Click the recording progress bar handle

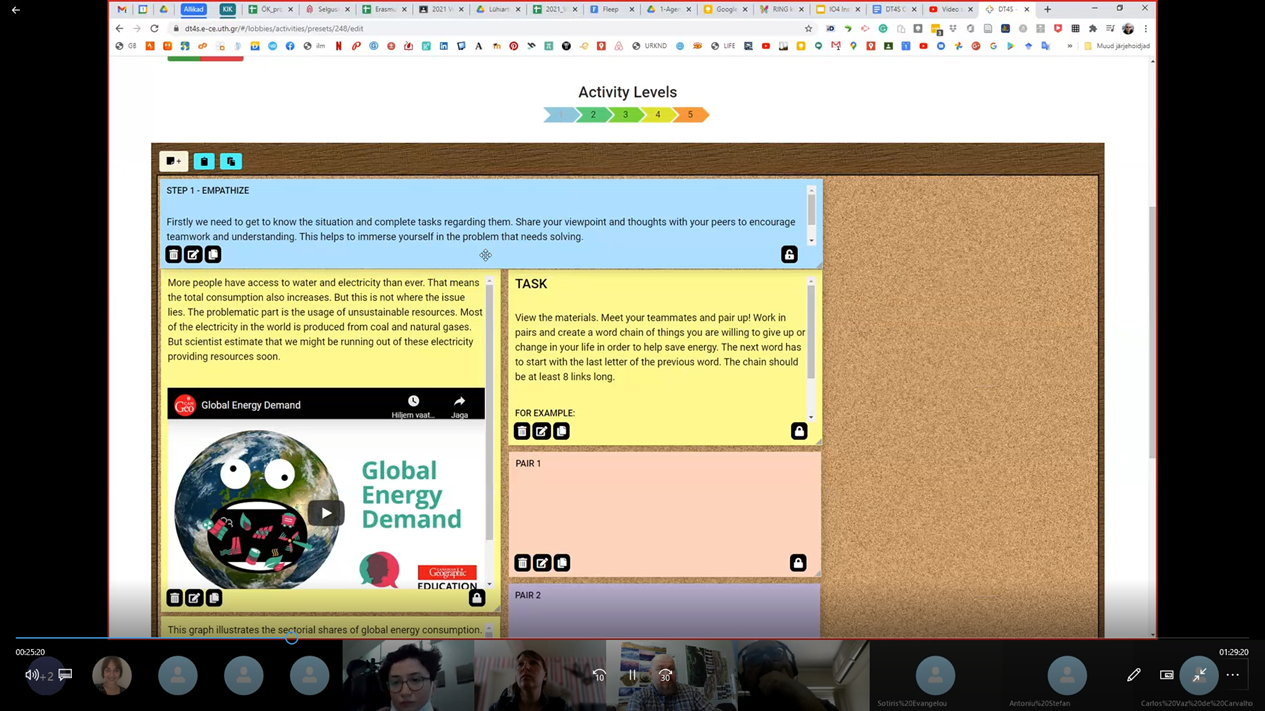(x=292, y=637)
